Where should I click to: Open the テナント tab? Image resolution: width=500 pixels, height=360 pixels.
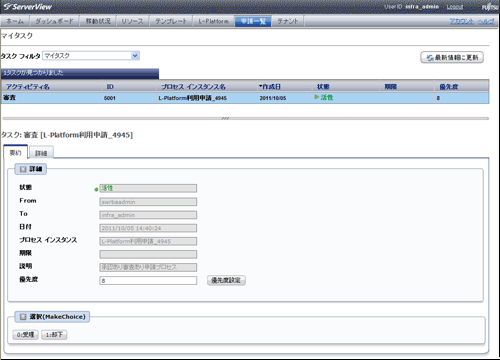pyautogui.click(x=288, y=21)
